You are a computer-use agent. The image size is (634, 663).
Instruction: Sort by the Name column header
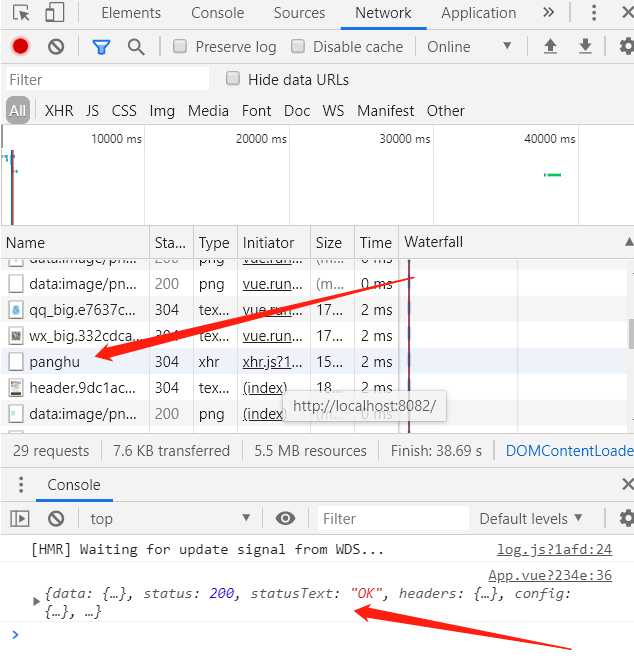[x=74, y=242]
